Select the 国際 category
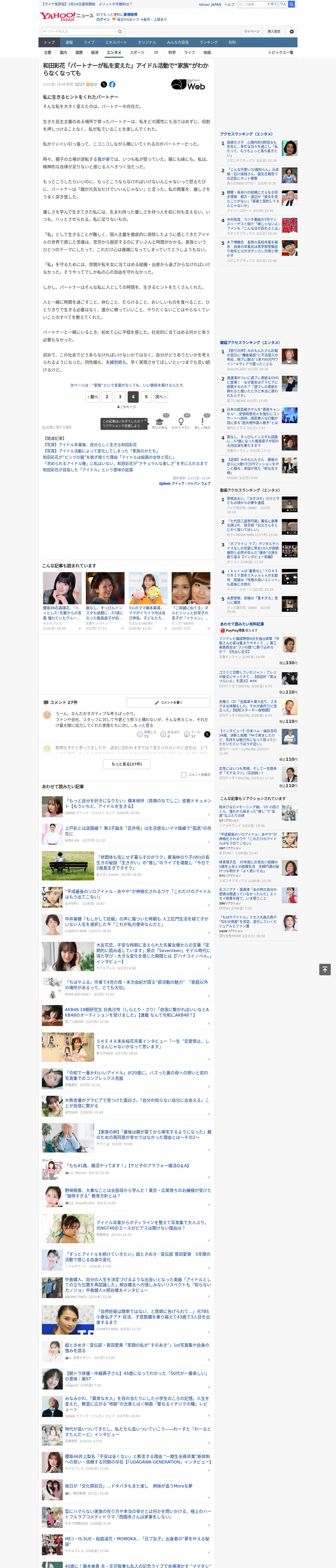 click(x=79, y=52)
